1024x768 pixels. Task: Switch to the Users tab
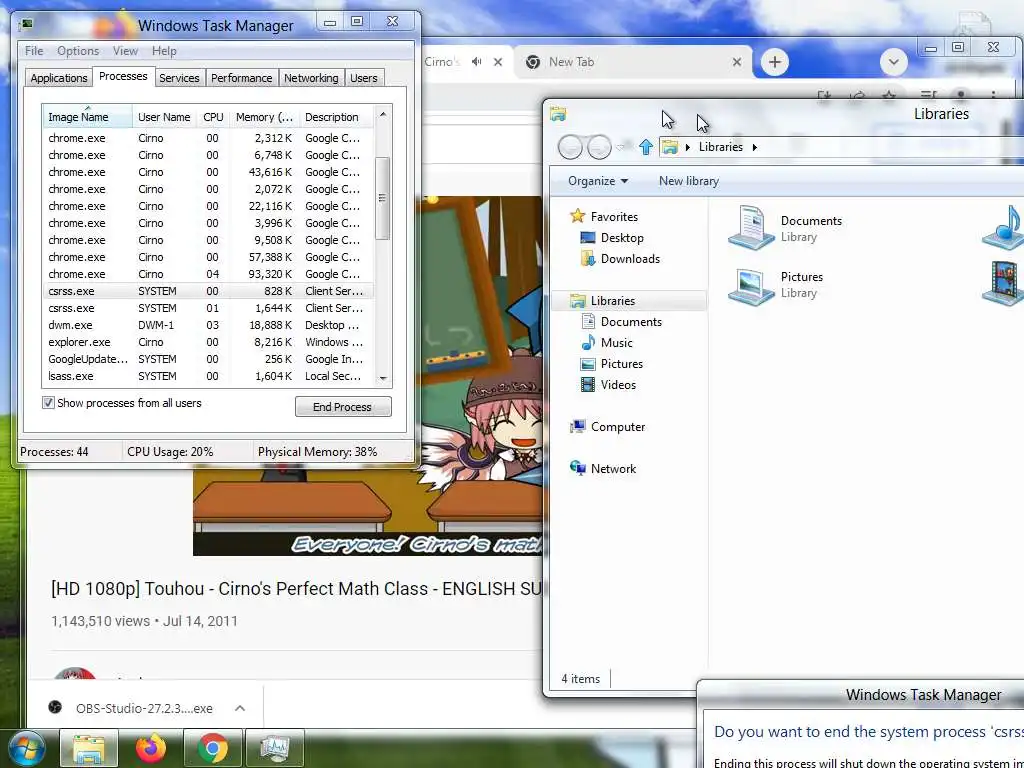tap(363, 78)
